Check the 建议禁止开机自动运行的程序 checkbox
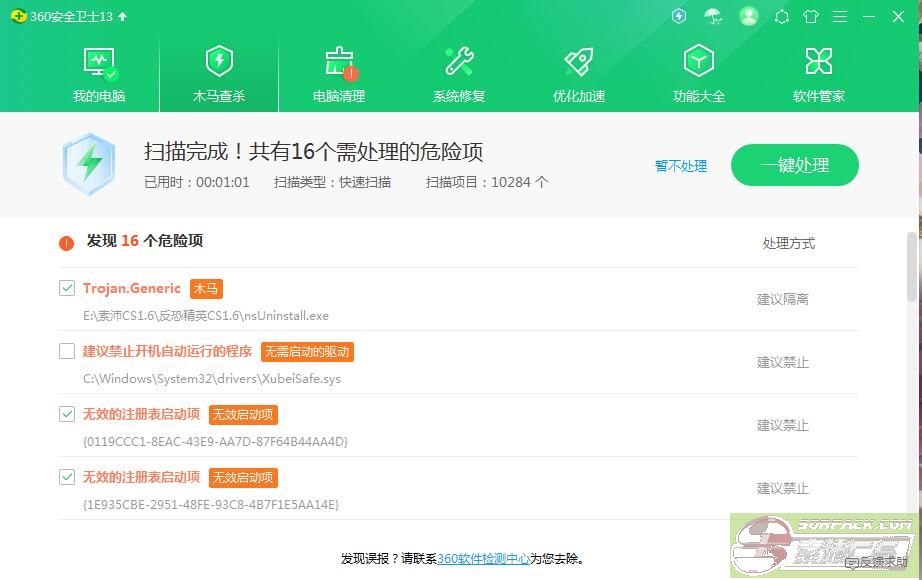This screenshot has width=922, height=580. coord(67,351)
